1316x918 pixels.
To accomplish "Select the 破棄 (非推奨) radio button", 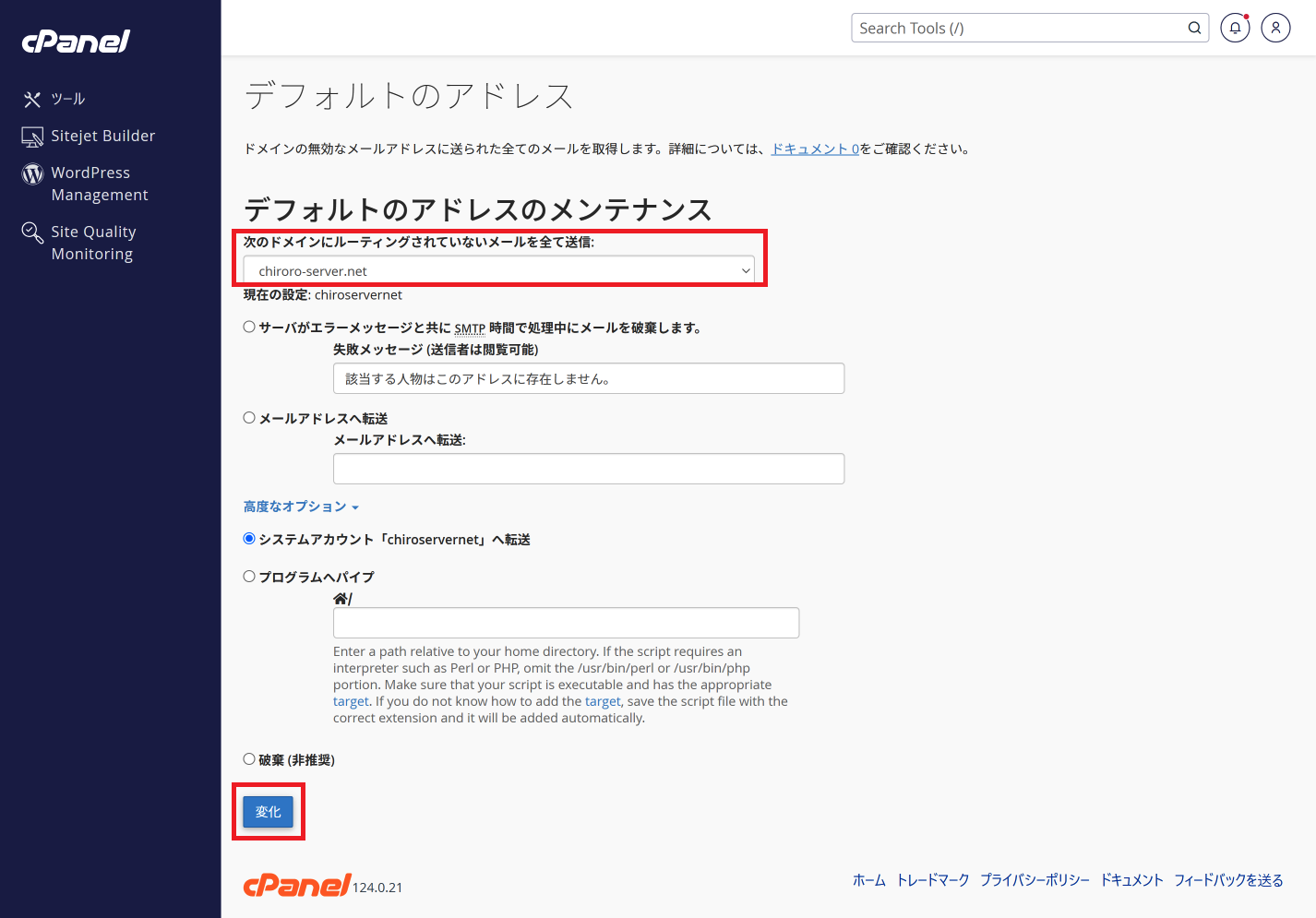I will [x=249, y=759].
